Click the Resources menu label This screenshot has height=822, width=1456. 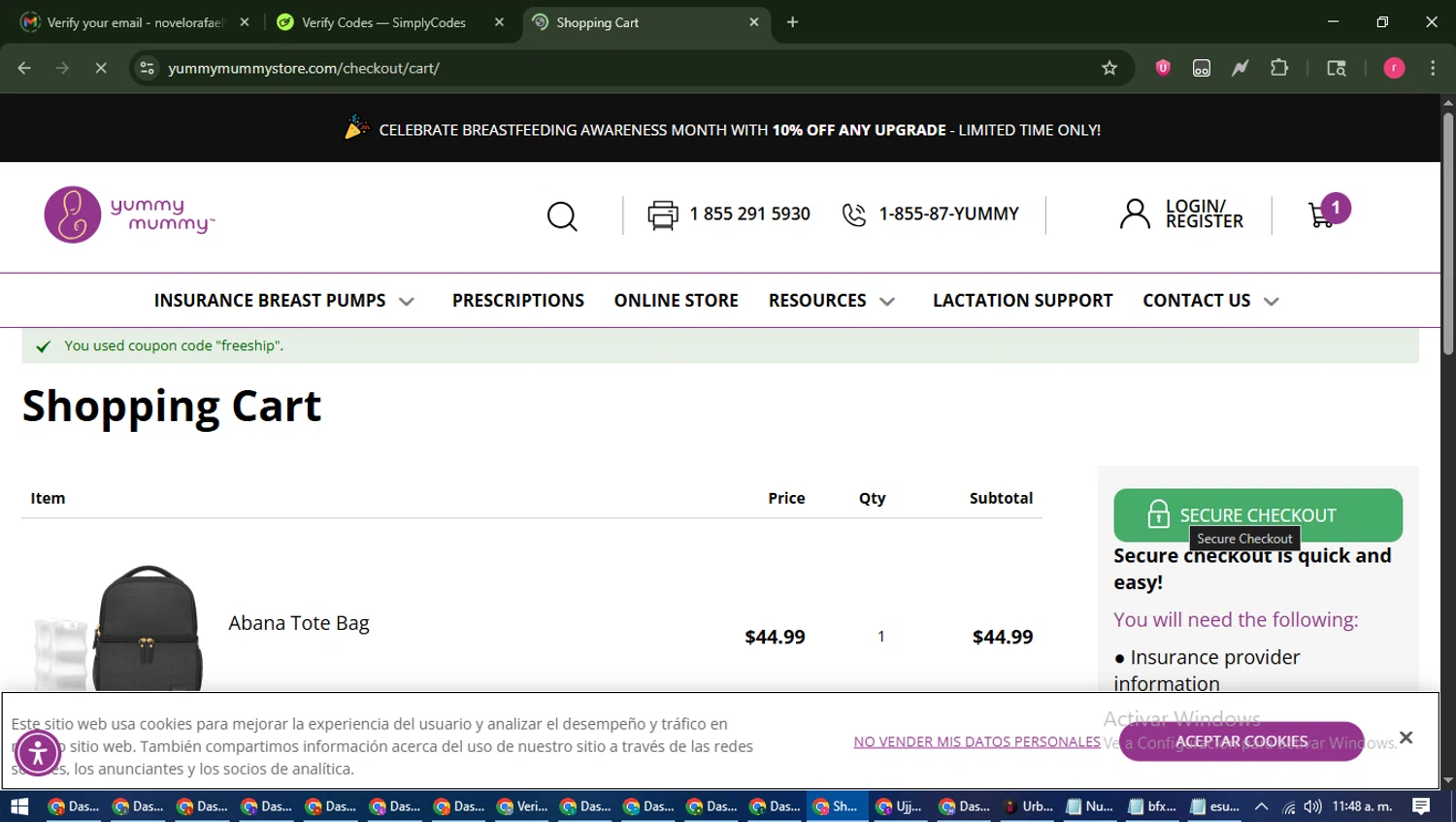817,301
